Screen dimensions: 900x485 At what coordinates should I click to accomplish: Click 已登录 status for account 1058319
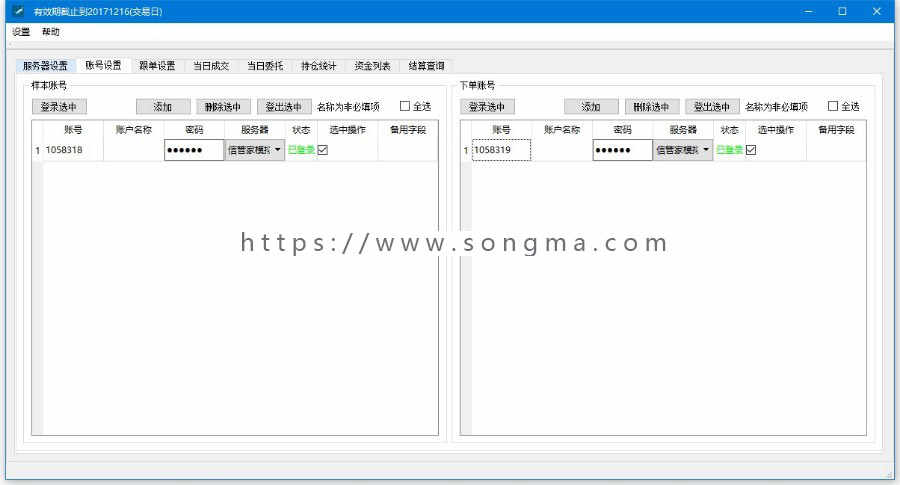pos(729,150)
